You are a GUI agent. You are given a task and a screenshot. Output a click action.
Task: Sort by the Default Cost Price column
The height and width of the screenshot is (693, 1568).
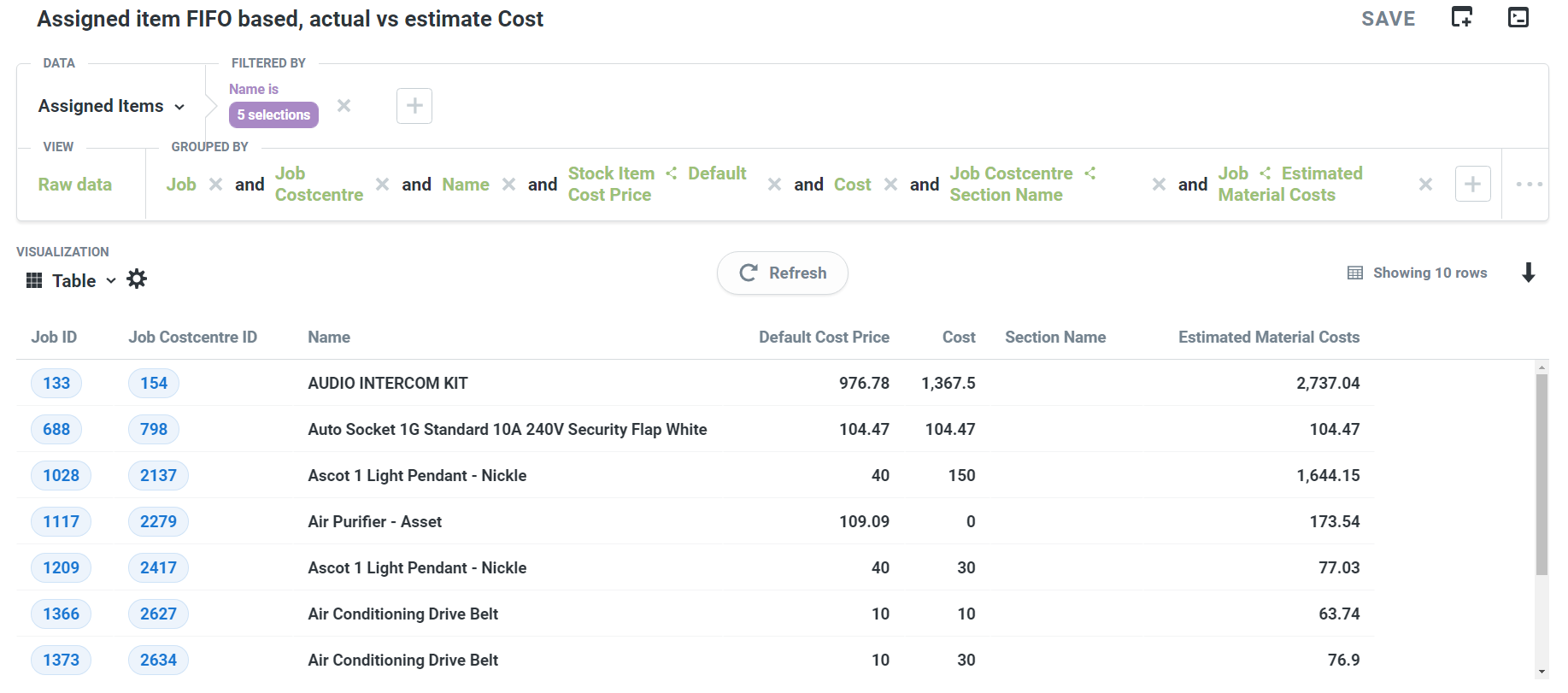click(824, 338)
